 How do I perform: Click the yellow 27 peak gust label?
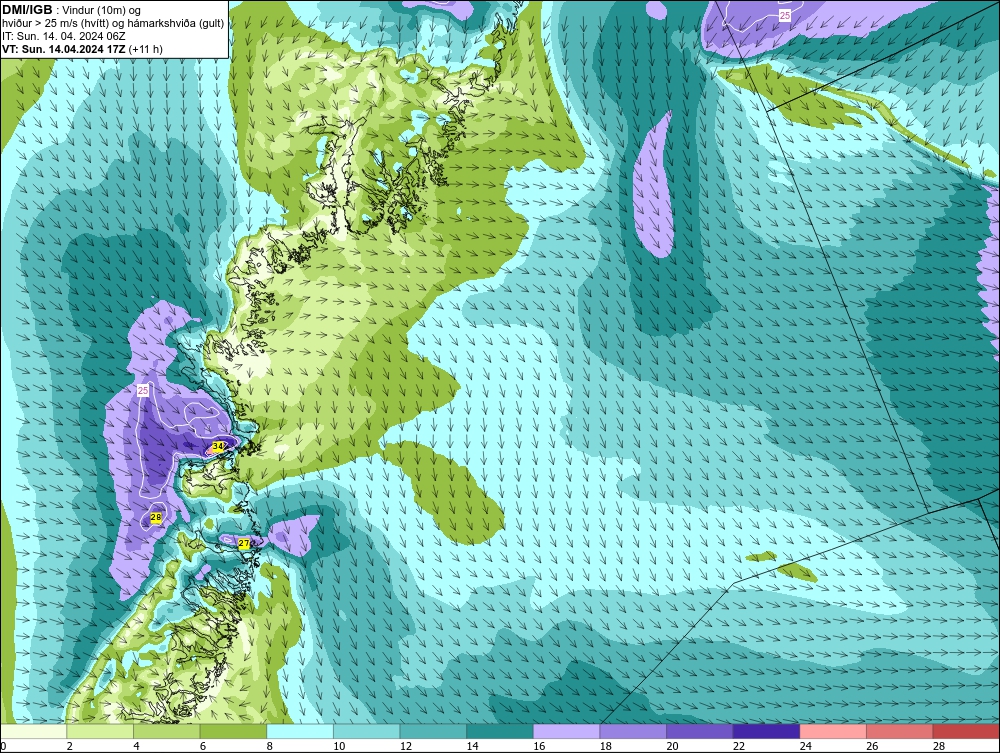pos(244,543)
